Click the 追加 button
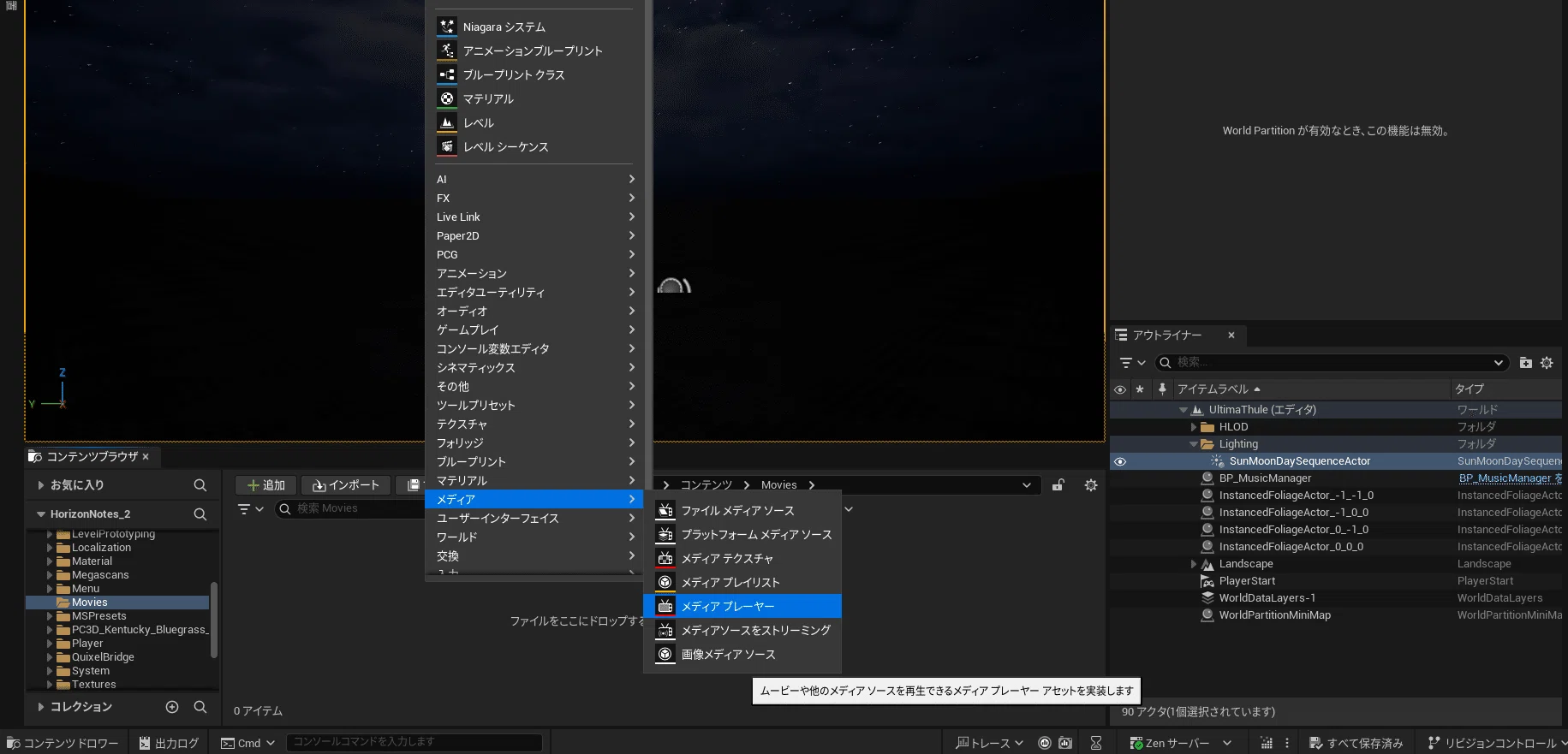 click(x=265, y=485)
